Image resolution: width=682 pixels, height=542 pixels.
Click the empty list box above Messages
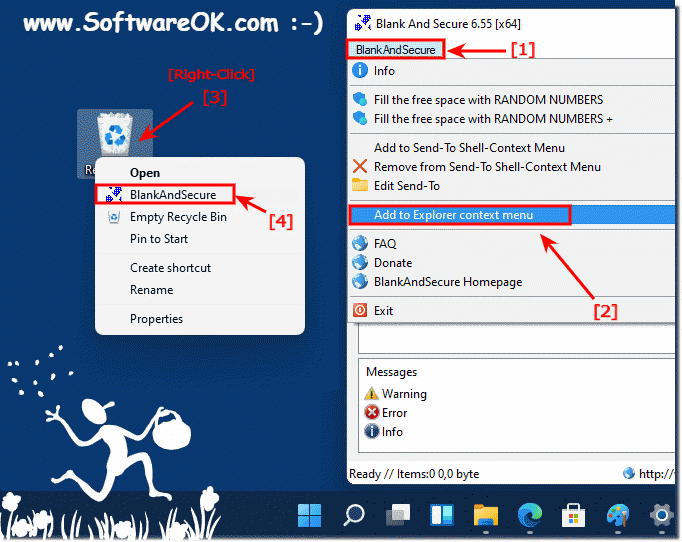(x=516, y=339)
